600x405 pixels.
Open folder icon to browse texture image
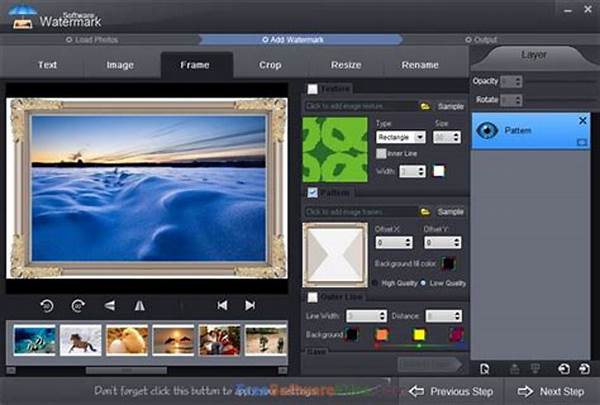pyautogui.click(x=425, y=105)
